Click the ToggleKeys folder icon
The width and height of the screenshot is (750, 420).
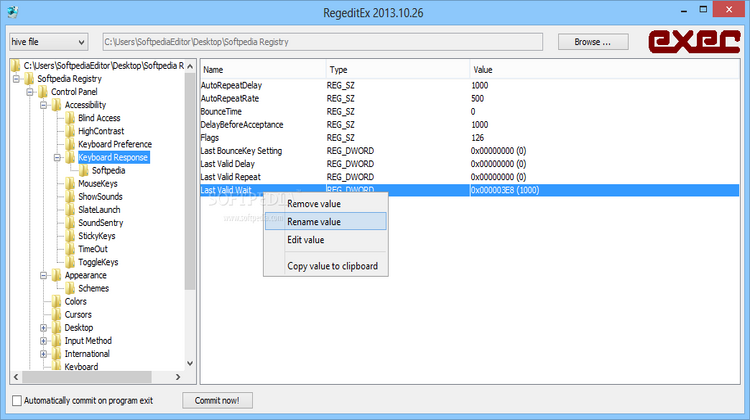(70, 262)
